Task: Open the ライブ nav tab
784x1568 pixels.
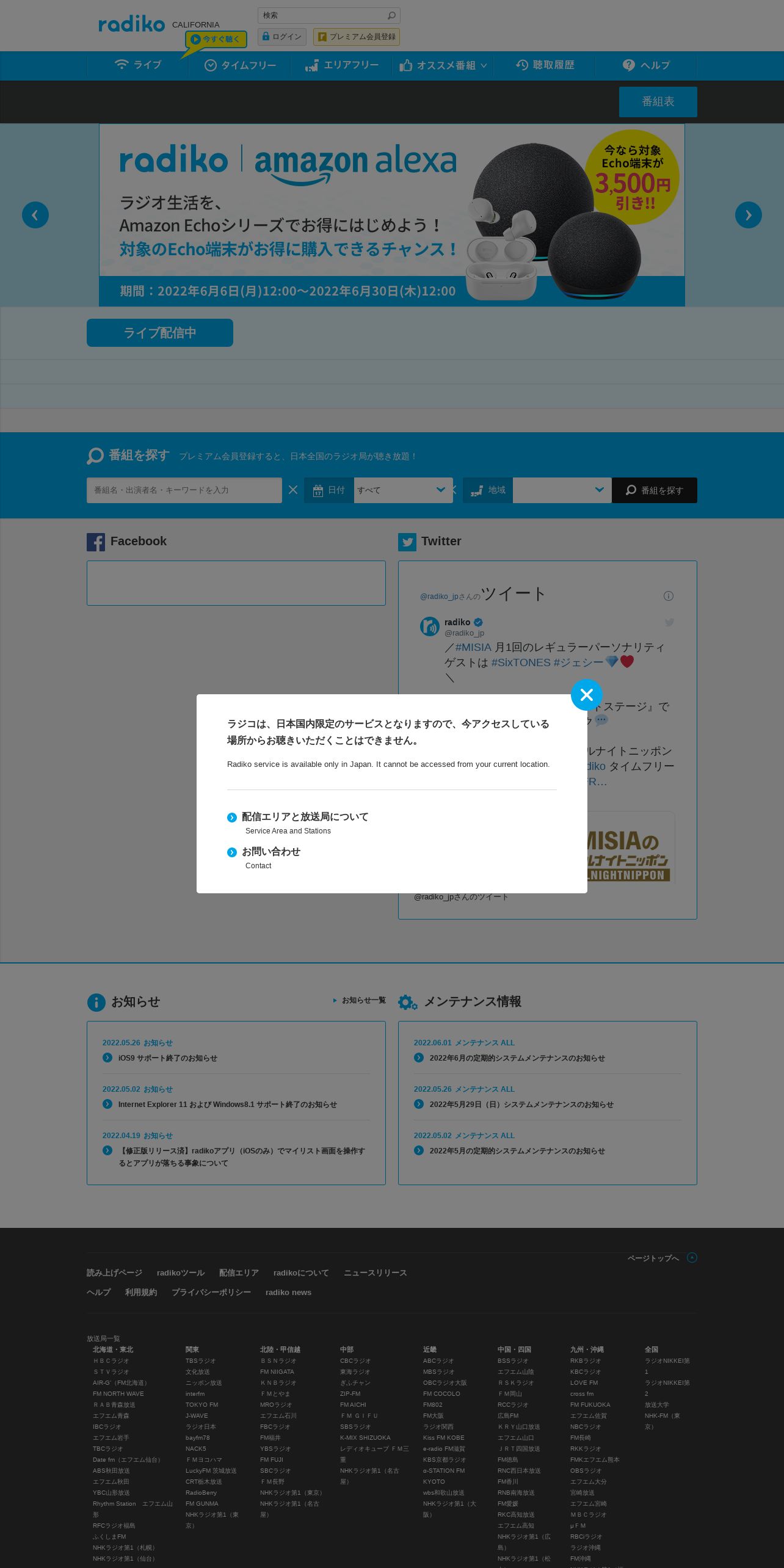Action: [x=138, y=65]
